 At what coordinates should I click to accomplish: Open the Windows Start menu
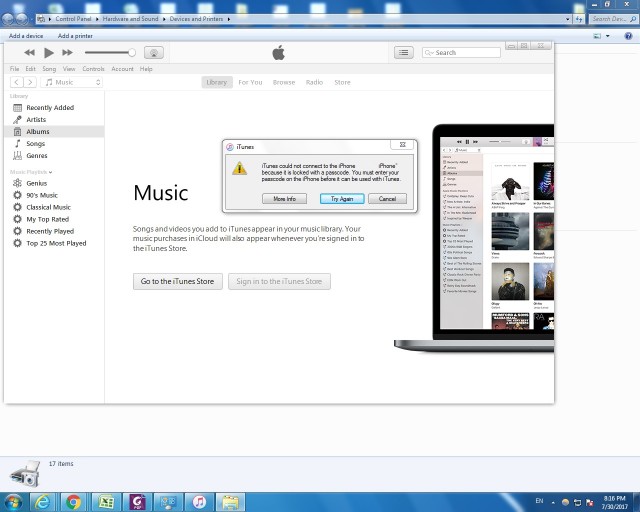(x=12, y=502)
